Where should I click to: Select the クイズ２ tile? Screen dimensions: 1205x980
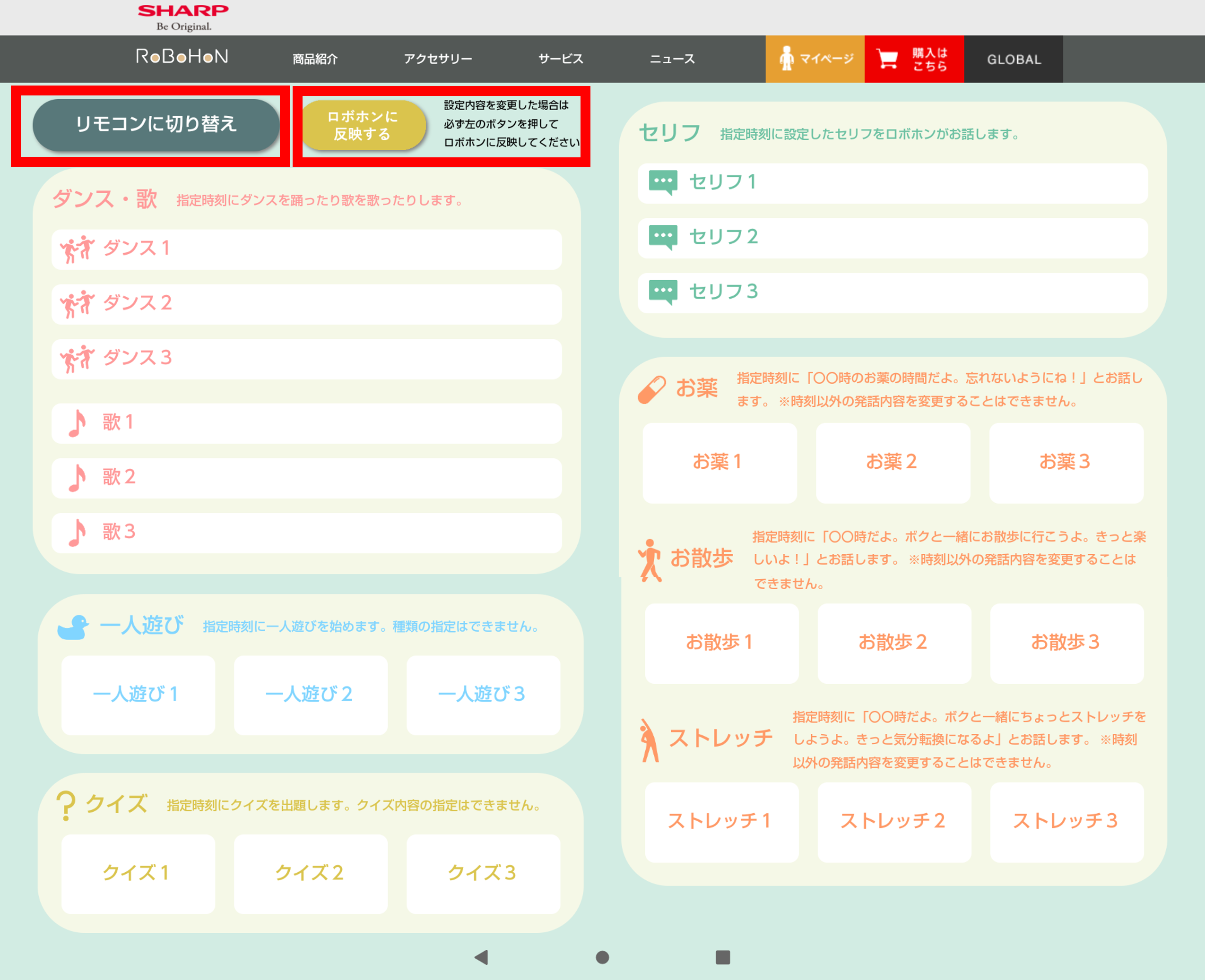pyautogui.click(x=311, y=874)
